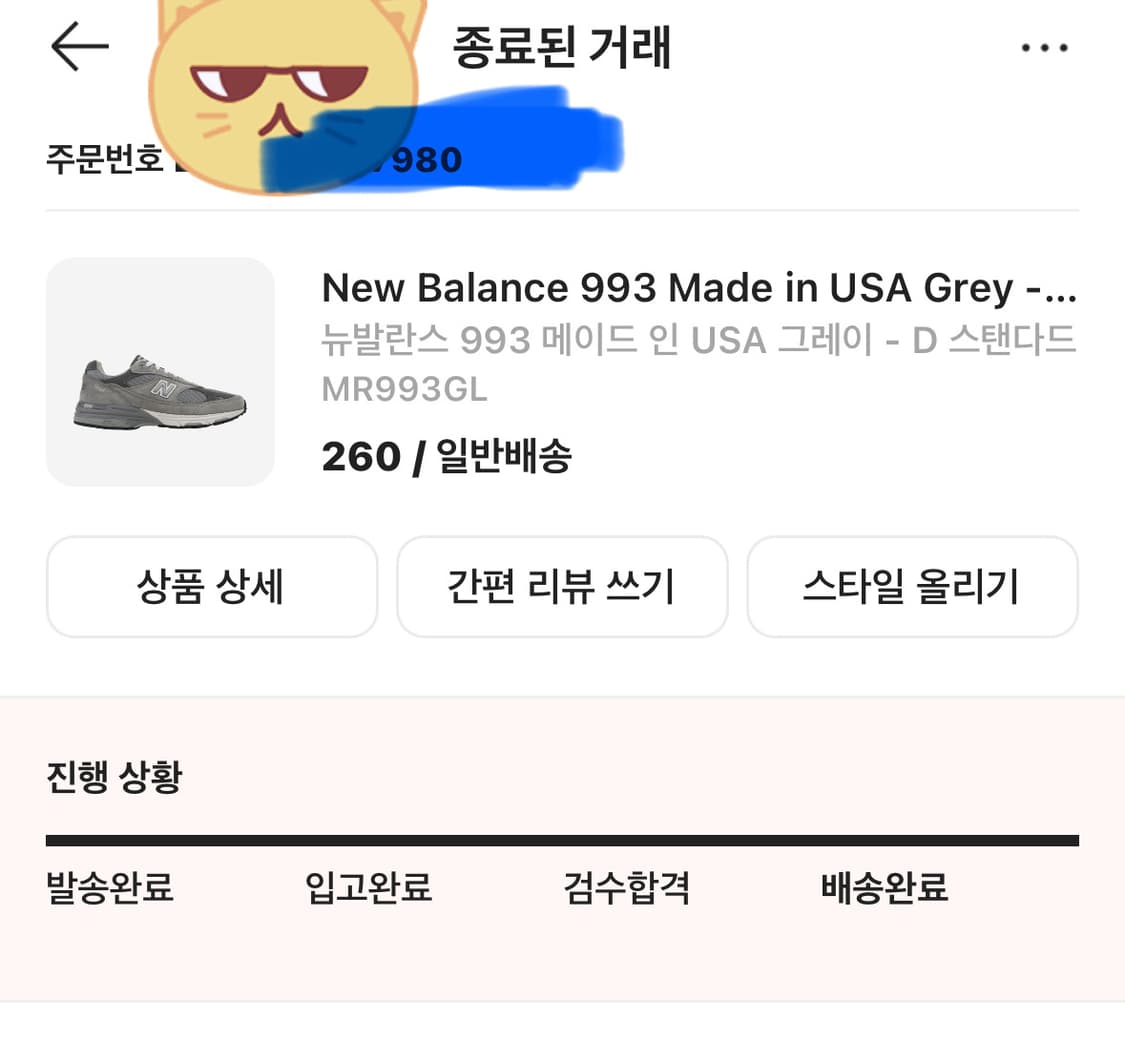The image size is (1125, 1041).
Task: Open 간편 리뷰 쓰기 to write a review
Action: (562, 587)
